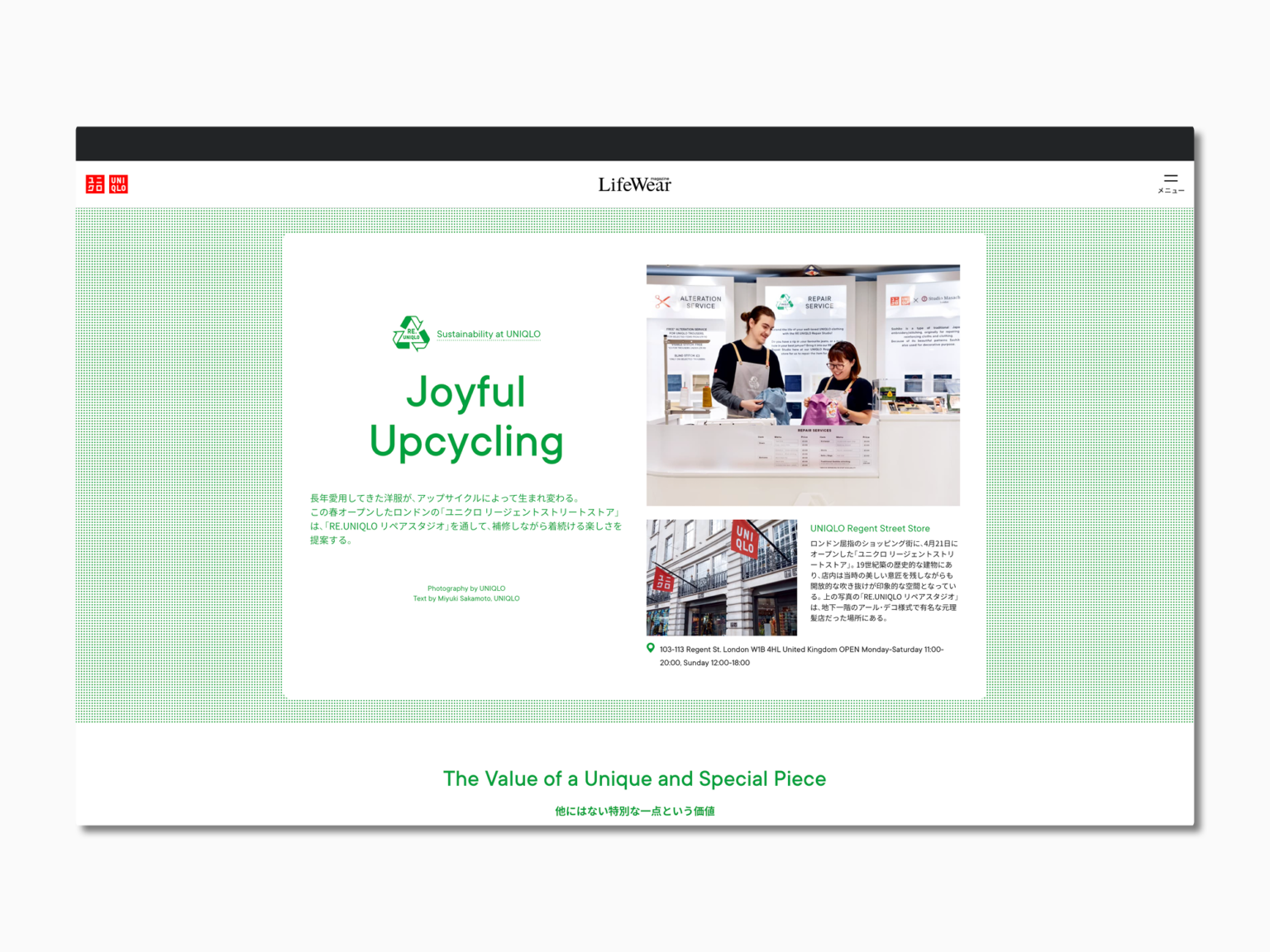Viewport: 1270px width, 952px height.
Task: Click the Joyful Upcycling headline
Action: click(x=466, y=416)
